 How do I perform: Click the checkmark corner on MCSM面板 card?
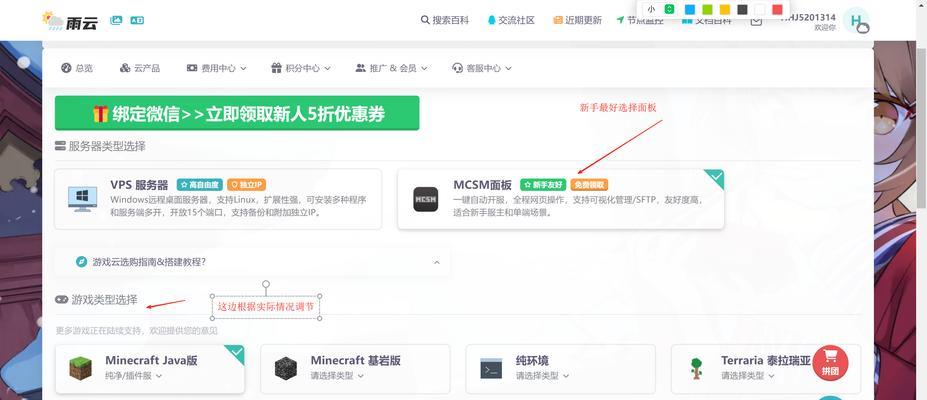pyautogui.click(x=715, y=177)
